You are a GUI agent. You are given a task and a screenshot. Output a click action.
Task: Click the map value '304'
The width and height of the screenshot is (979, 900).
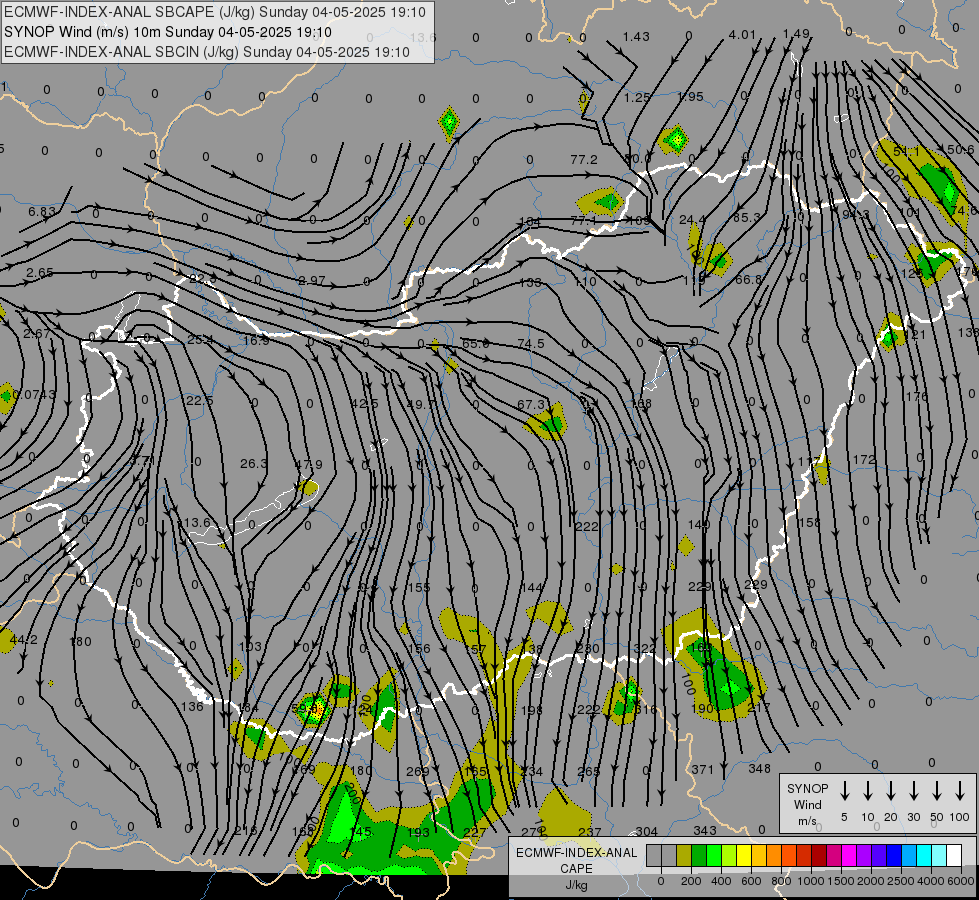click(x=647, y=831)
